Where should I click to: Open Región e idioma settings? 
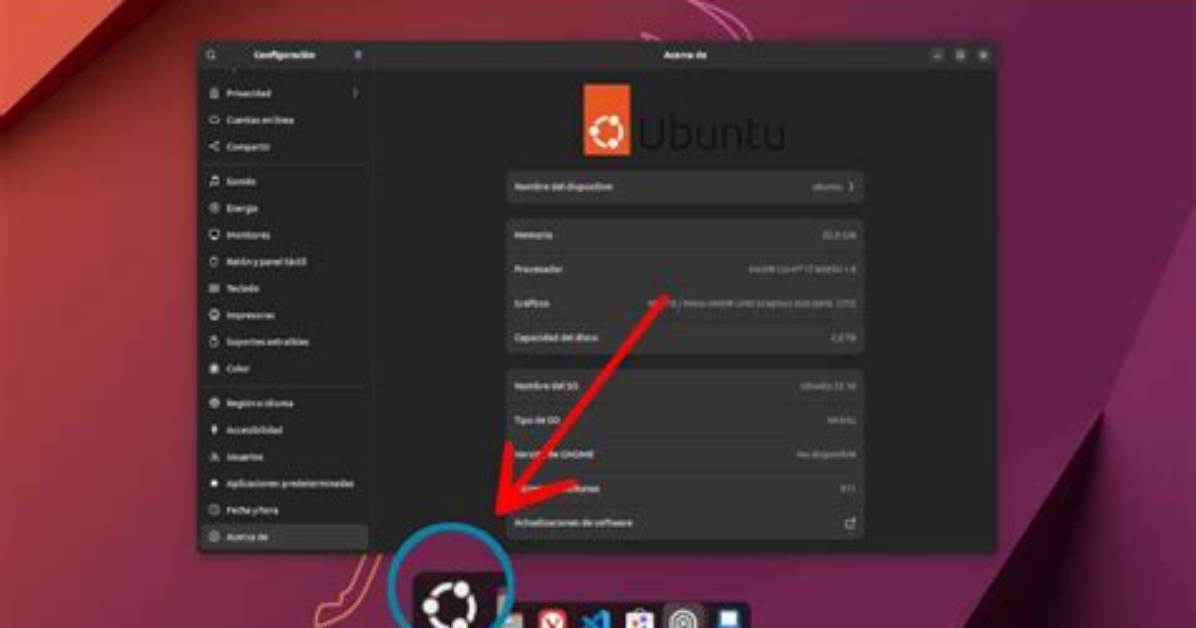[x=284, y=403]
